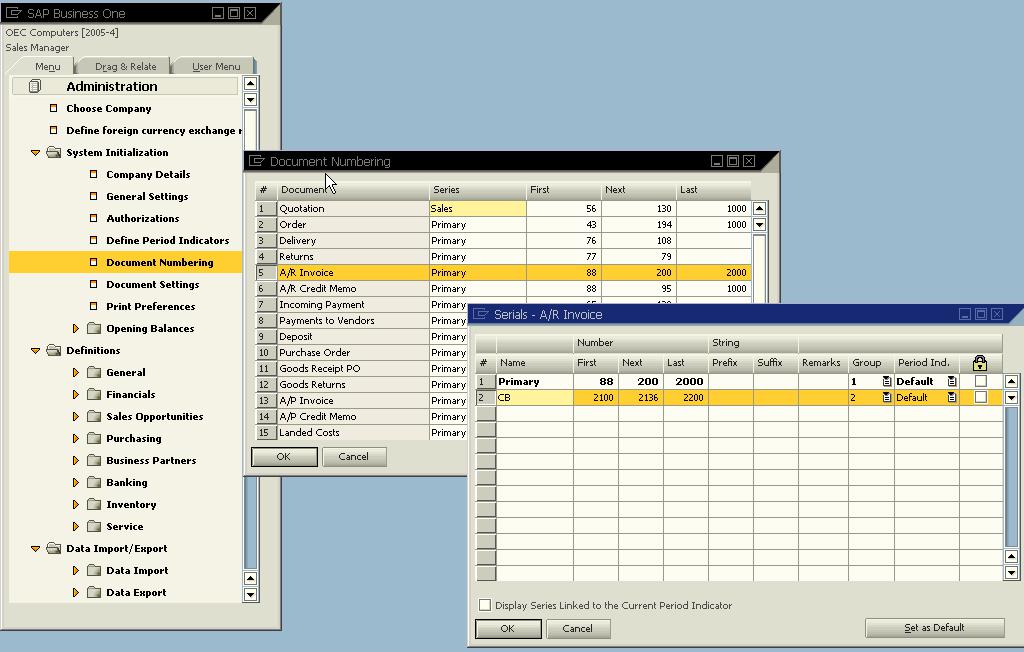
Task: Click the Print Preferences bullet icon
Action: (x=93, y=306)
